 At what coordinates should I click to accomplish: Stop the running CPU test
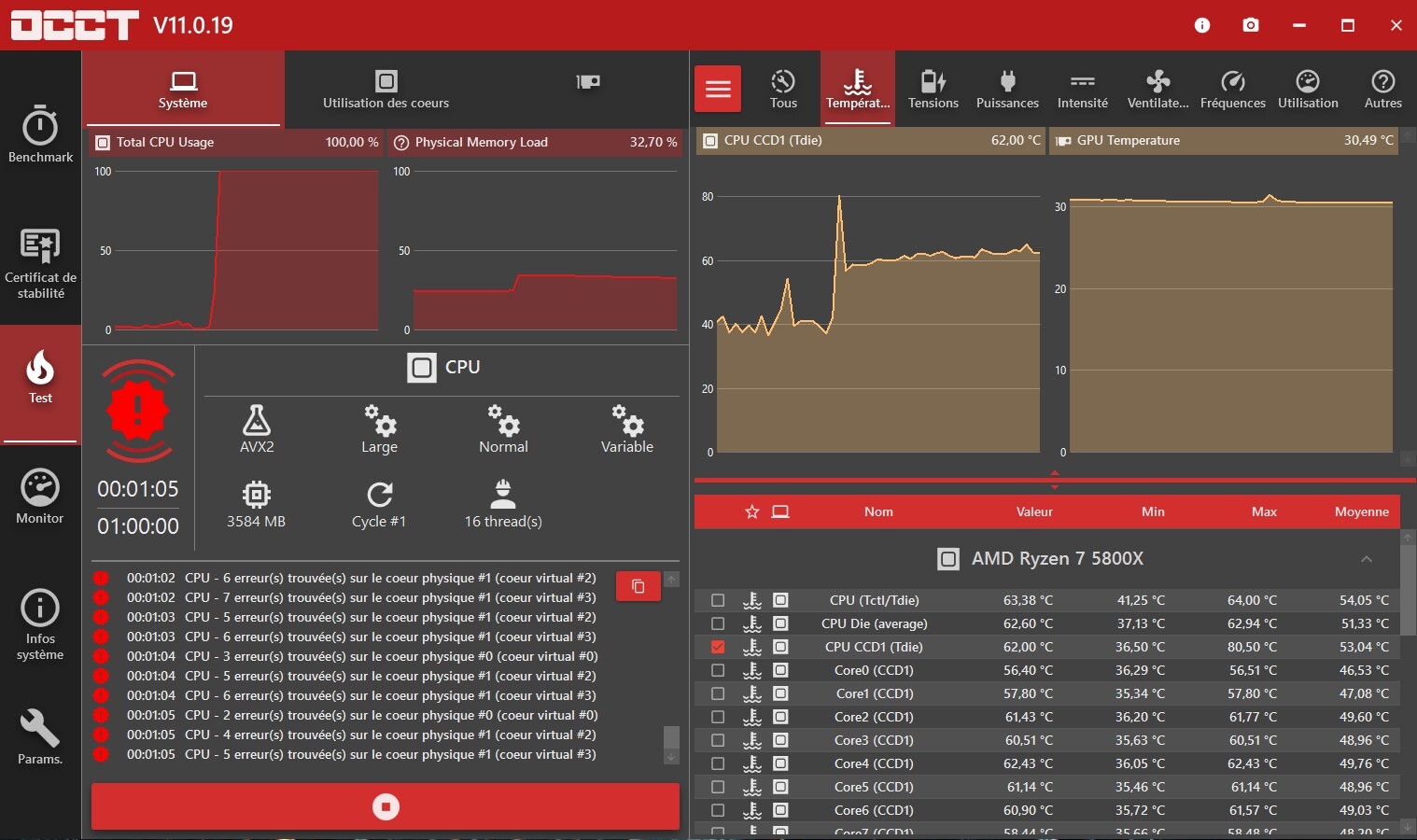(386, 806)
